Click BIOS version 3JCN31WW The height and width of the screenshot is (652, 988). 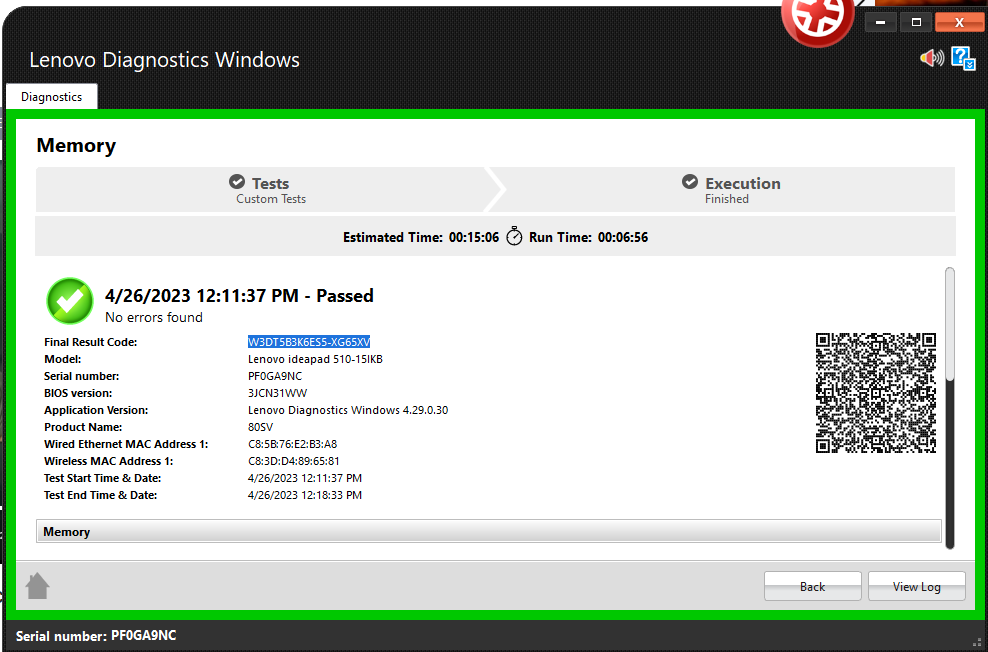point(277,393)
